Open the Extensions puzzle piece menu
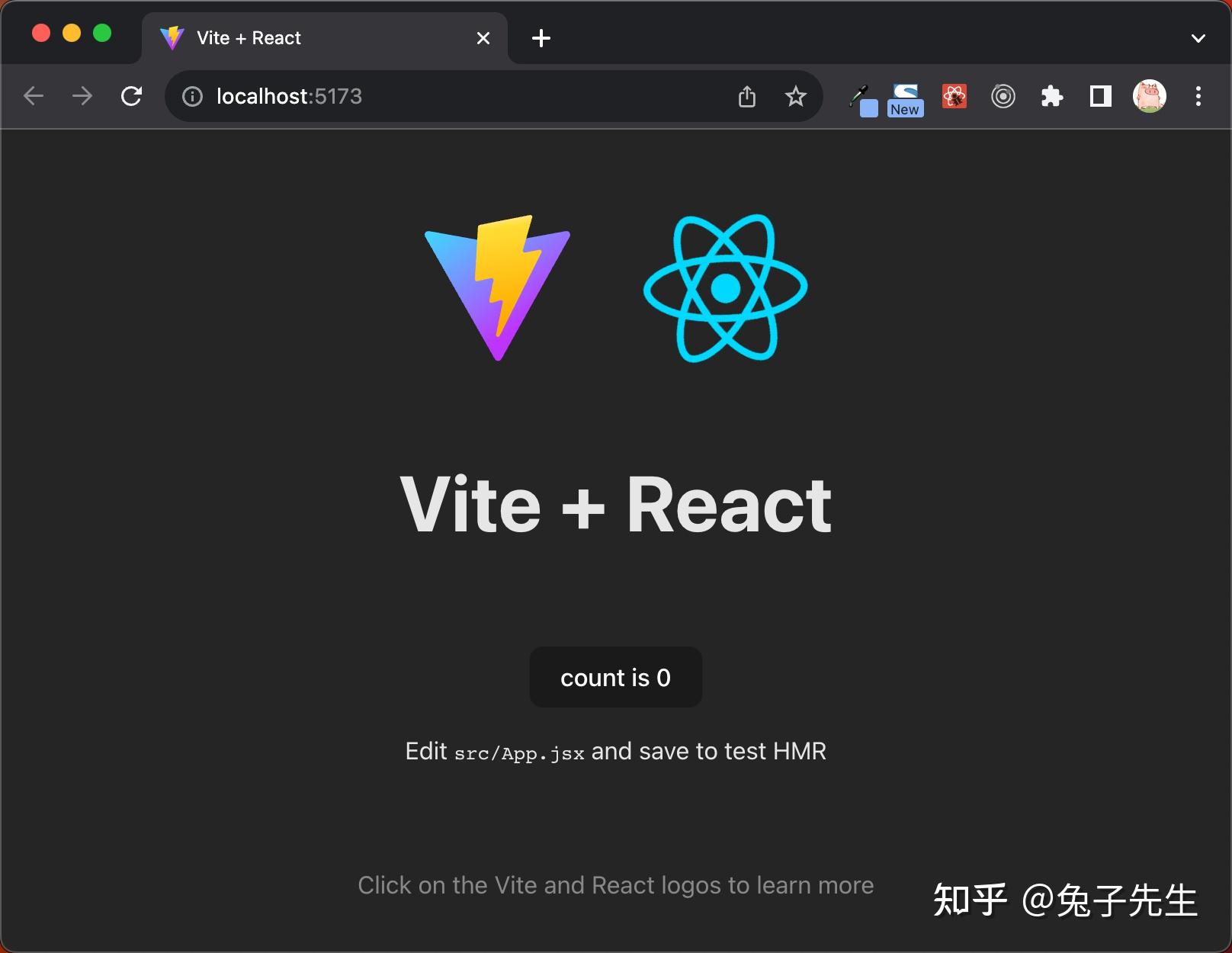 click(1052, 96)
